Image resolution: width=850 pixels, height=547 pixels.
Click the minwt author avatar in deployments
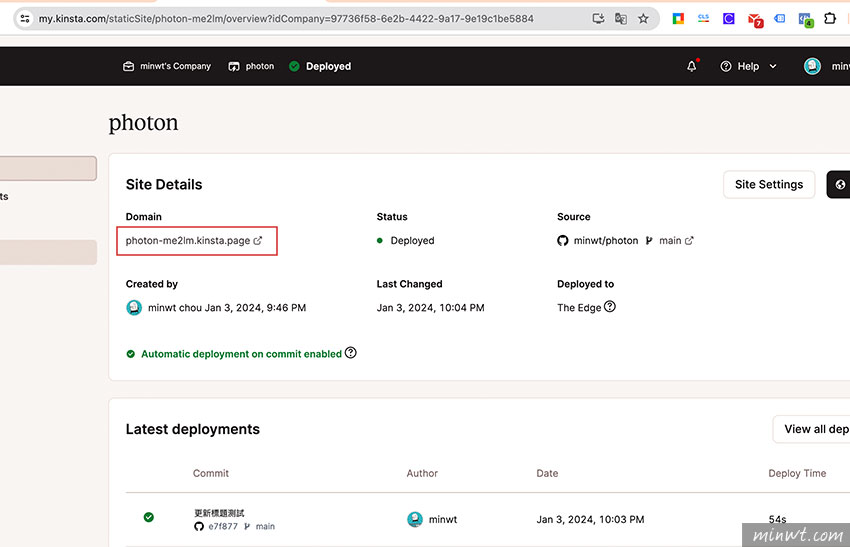pos(415,519)
